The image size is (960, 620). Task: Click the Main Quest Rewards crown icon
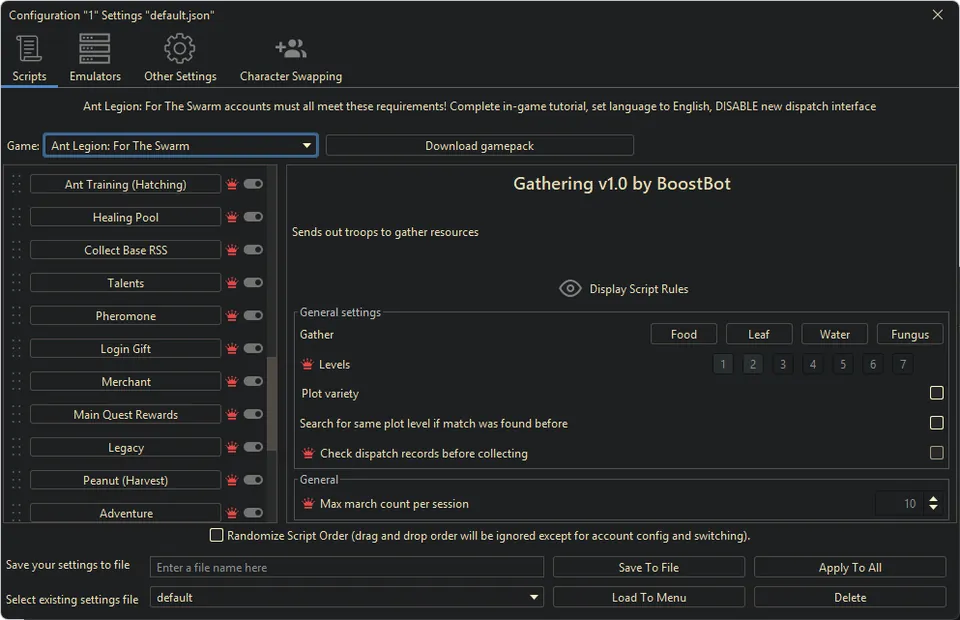click(x=232, y=414)
